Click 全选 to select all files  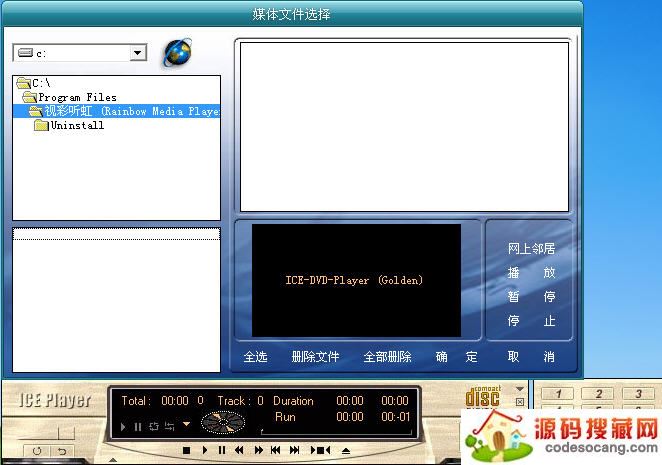point(255,357)
